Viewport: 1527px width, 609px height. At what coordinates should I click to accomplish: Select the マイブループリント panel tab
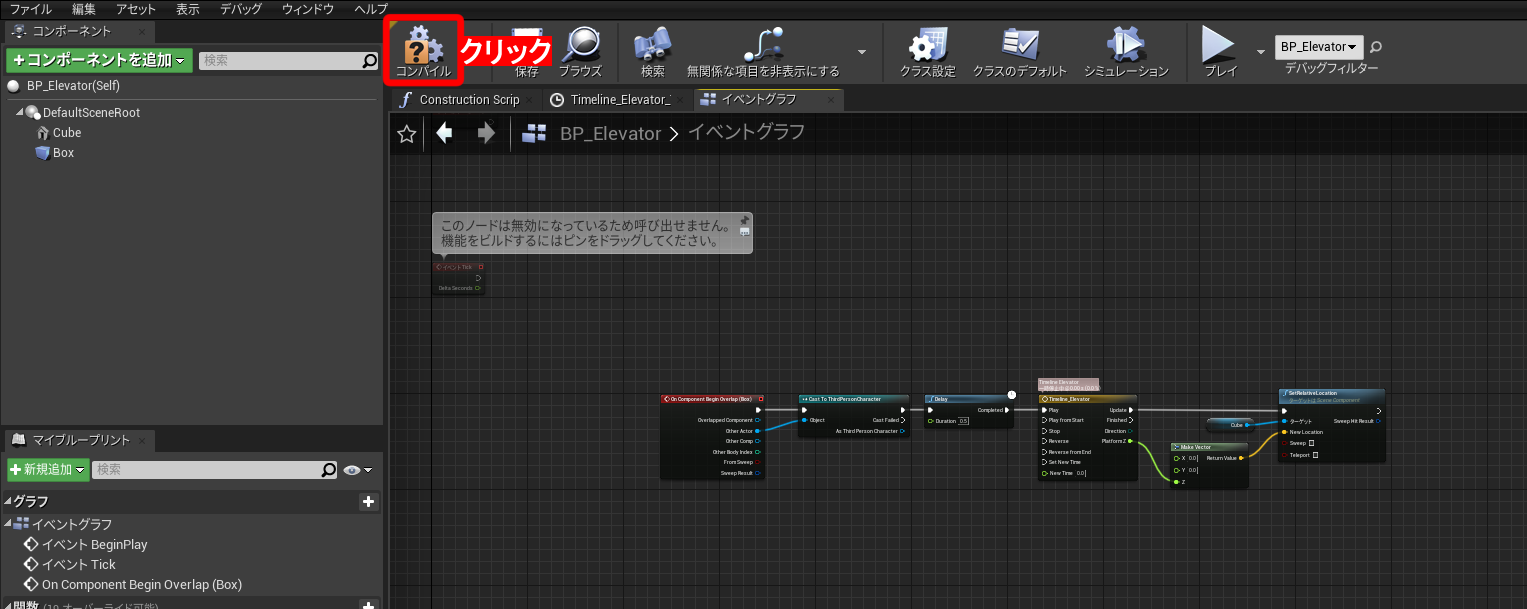pos(80,440)
